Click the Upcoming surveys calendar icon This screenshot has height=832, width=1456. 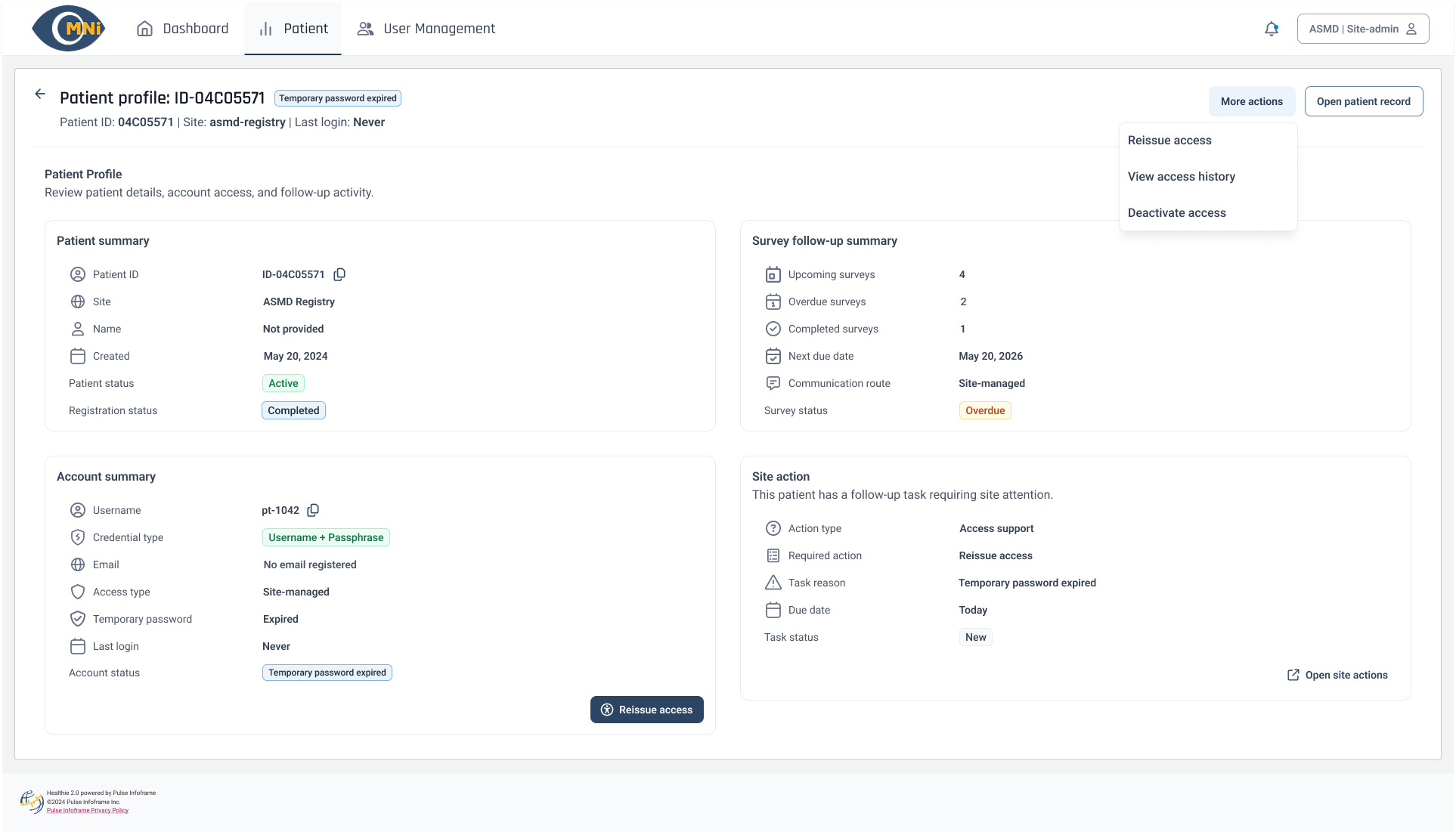[773, 274]
